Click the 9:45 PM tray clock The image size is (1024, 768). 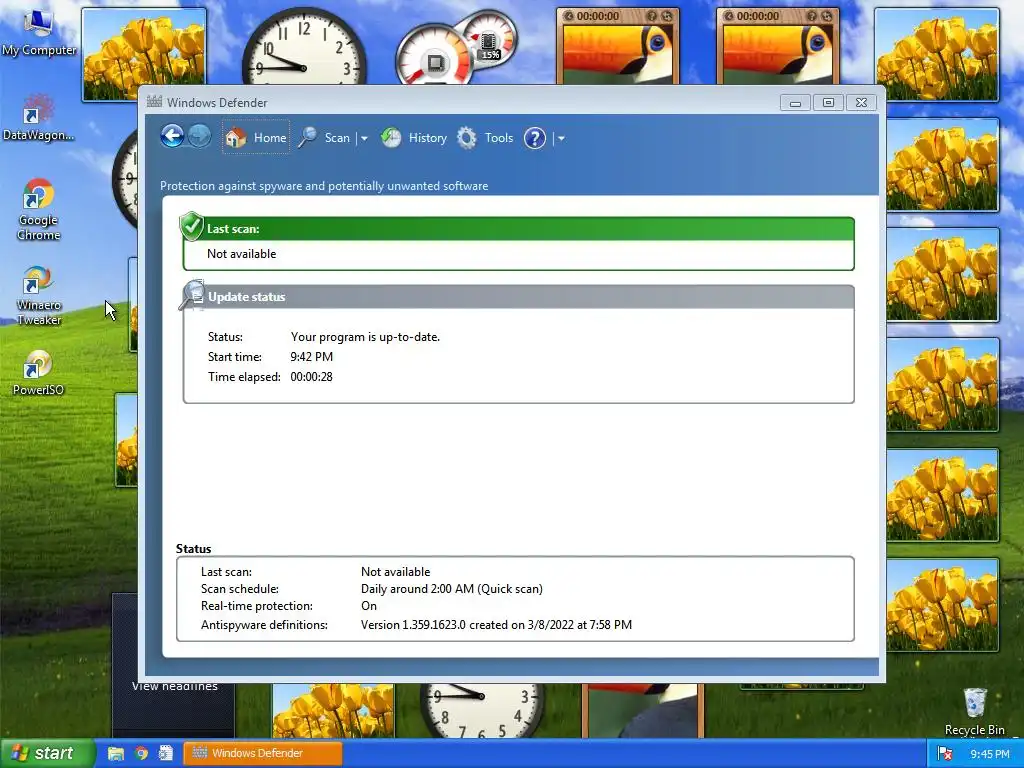pyautogui.click(x=989, y=754)
